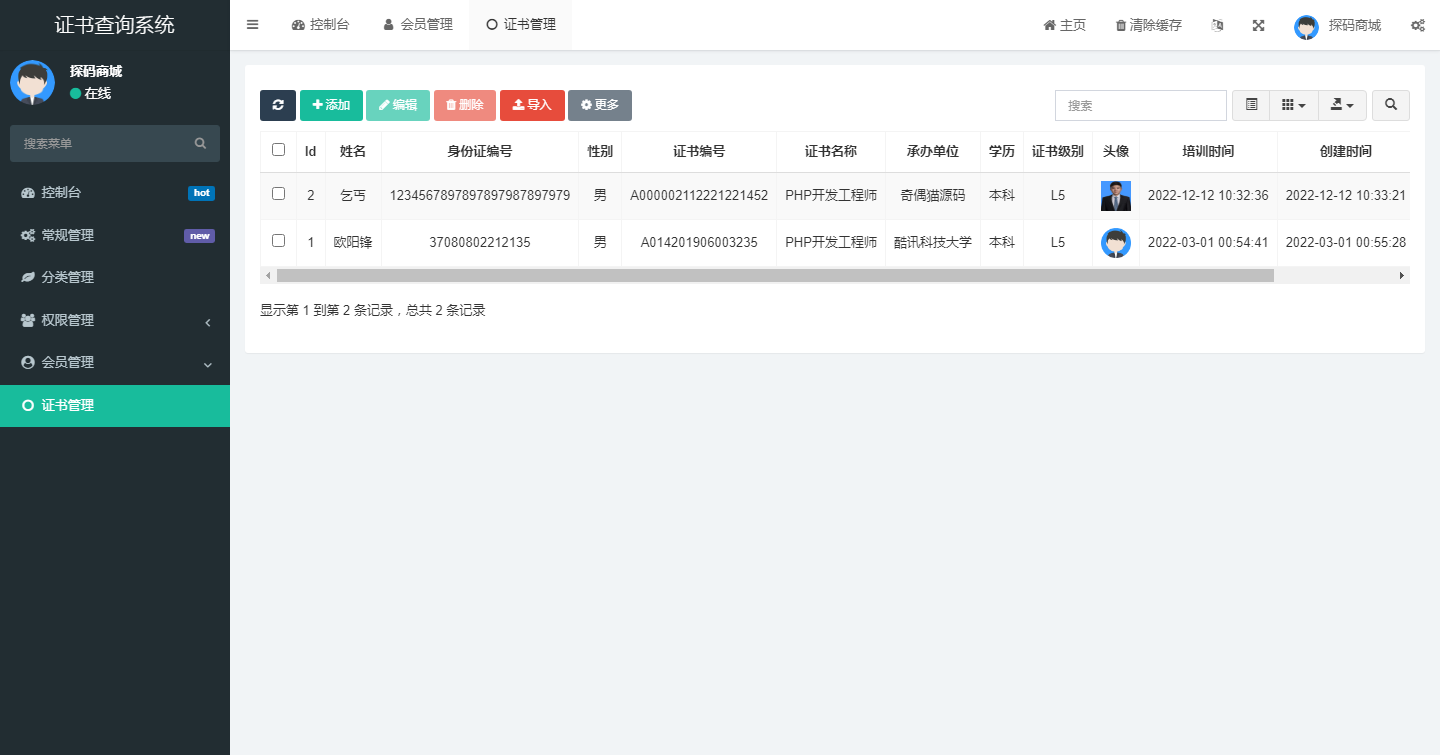
Task: Click the 创建时间 column header
Action: coord(1345,151)
